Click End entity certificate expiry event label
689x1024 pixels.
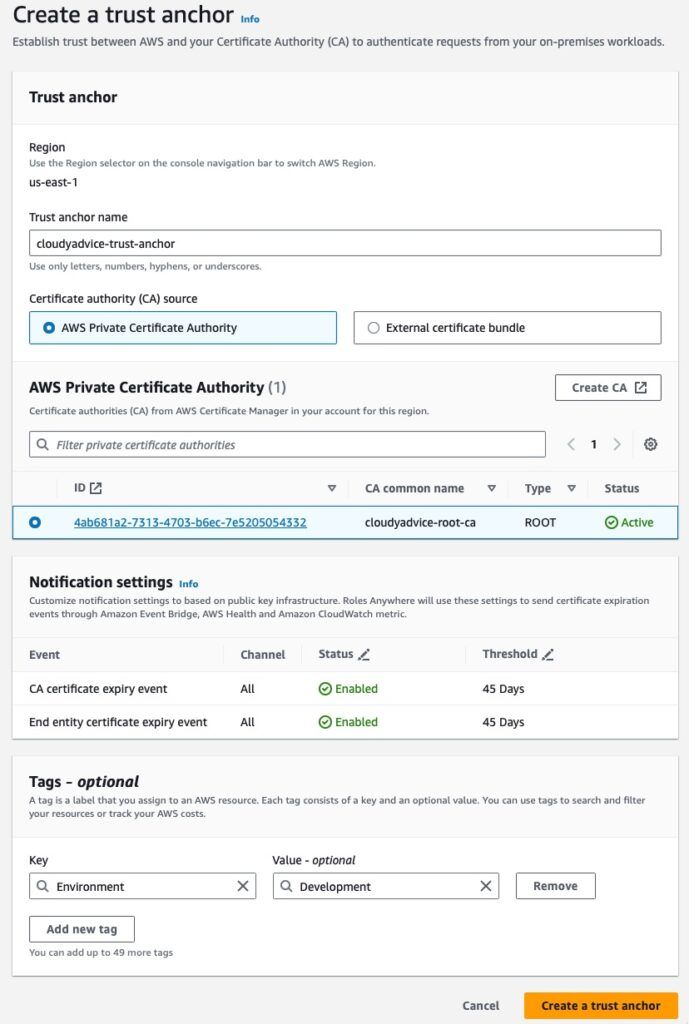point(118,722)
